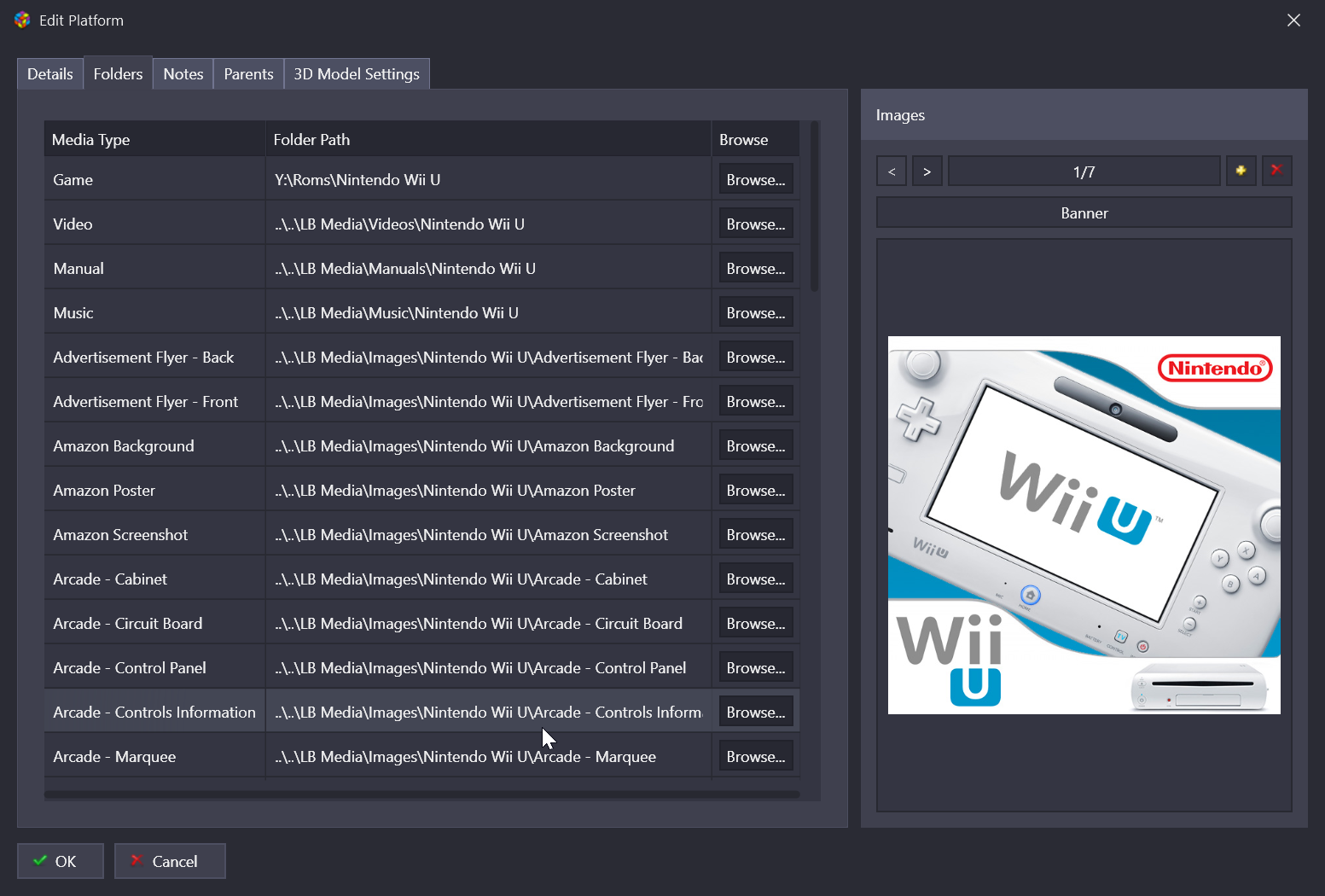Click the Media Type column header
The image size is (1325, 896).
(x=154, y=139)
